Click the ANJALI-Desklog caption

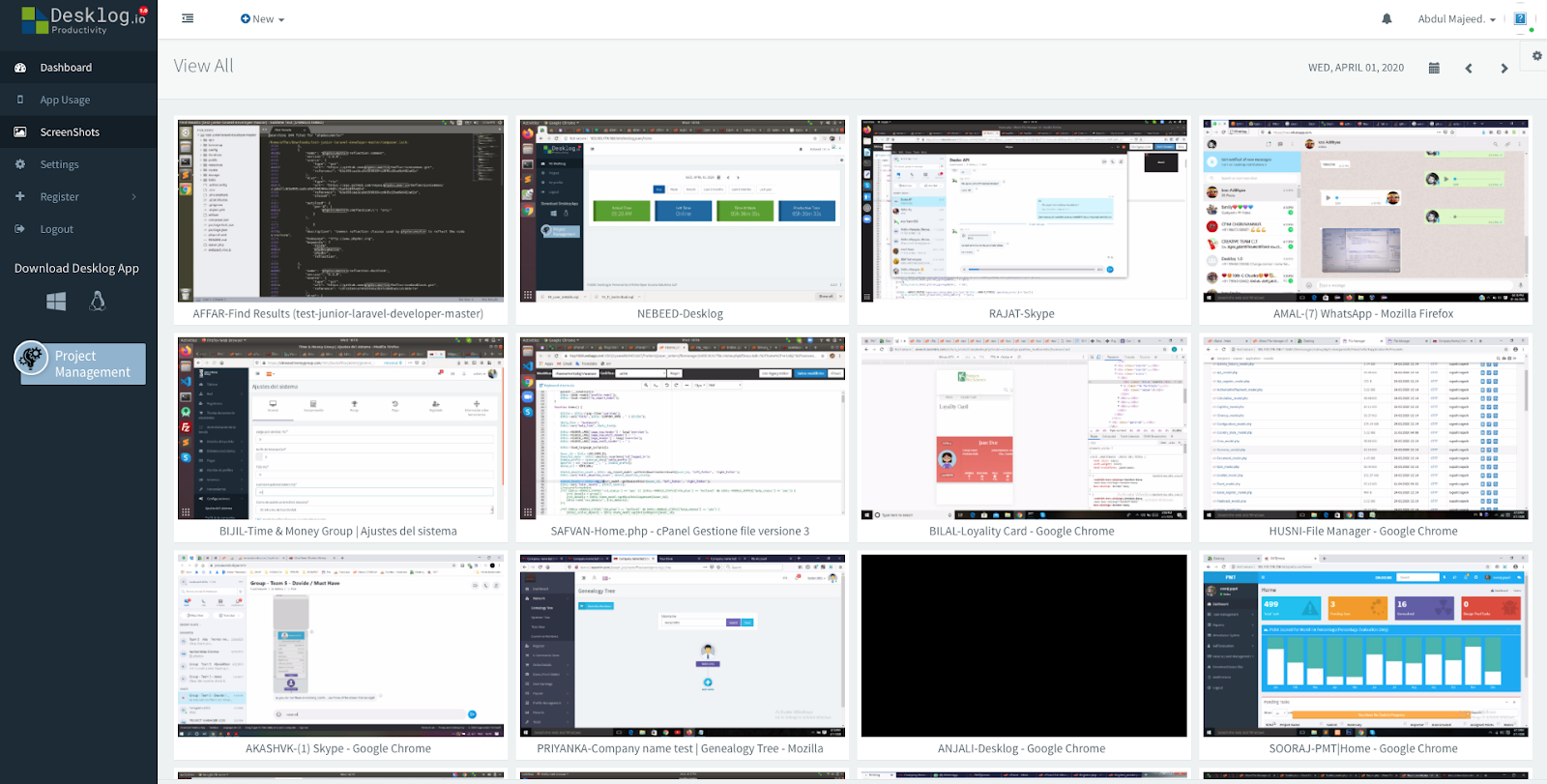[1021, 749]
